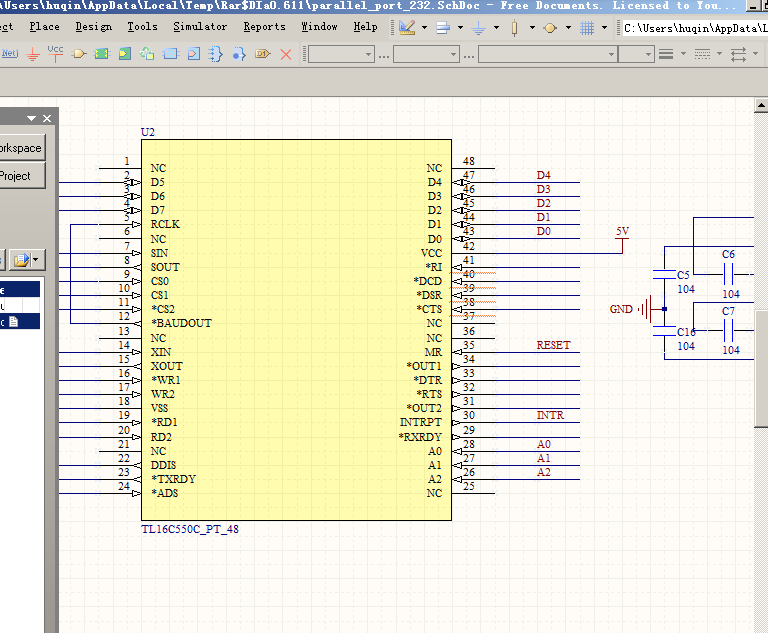
Task: Open the panel options down-arrow in left panel
Action: [x=31, y=118]
